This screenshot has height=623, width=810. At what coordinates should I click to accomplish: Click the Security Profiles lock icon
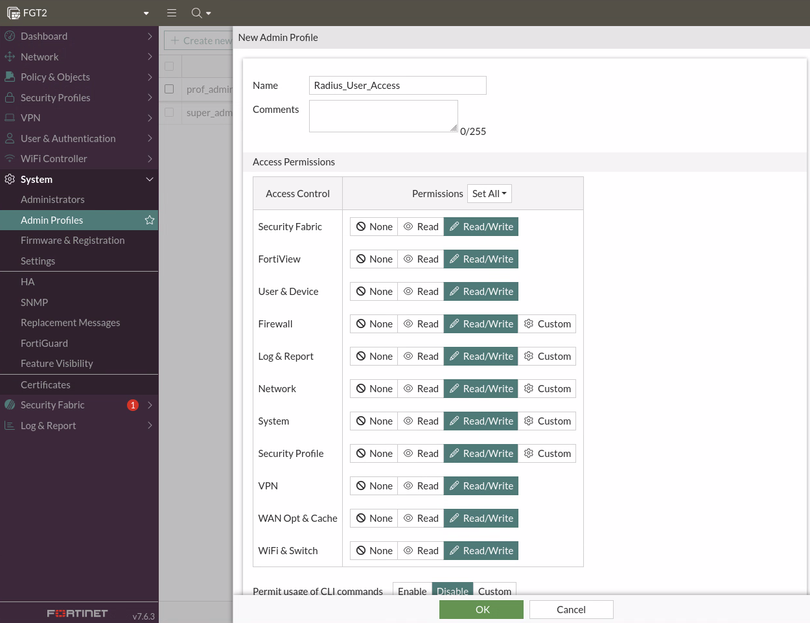[x=9, y=97]
